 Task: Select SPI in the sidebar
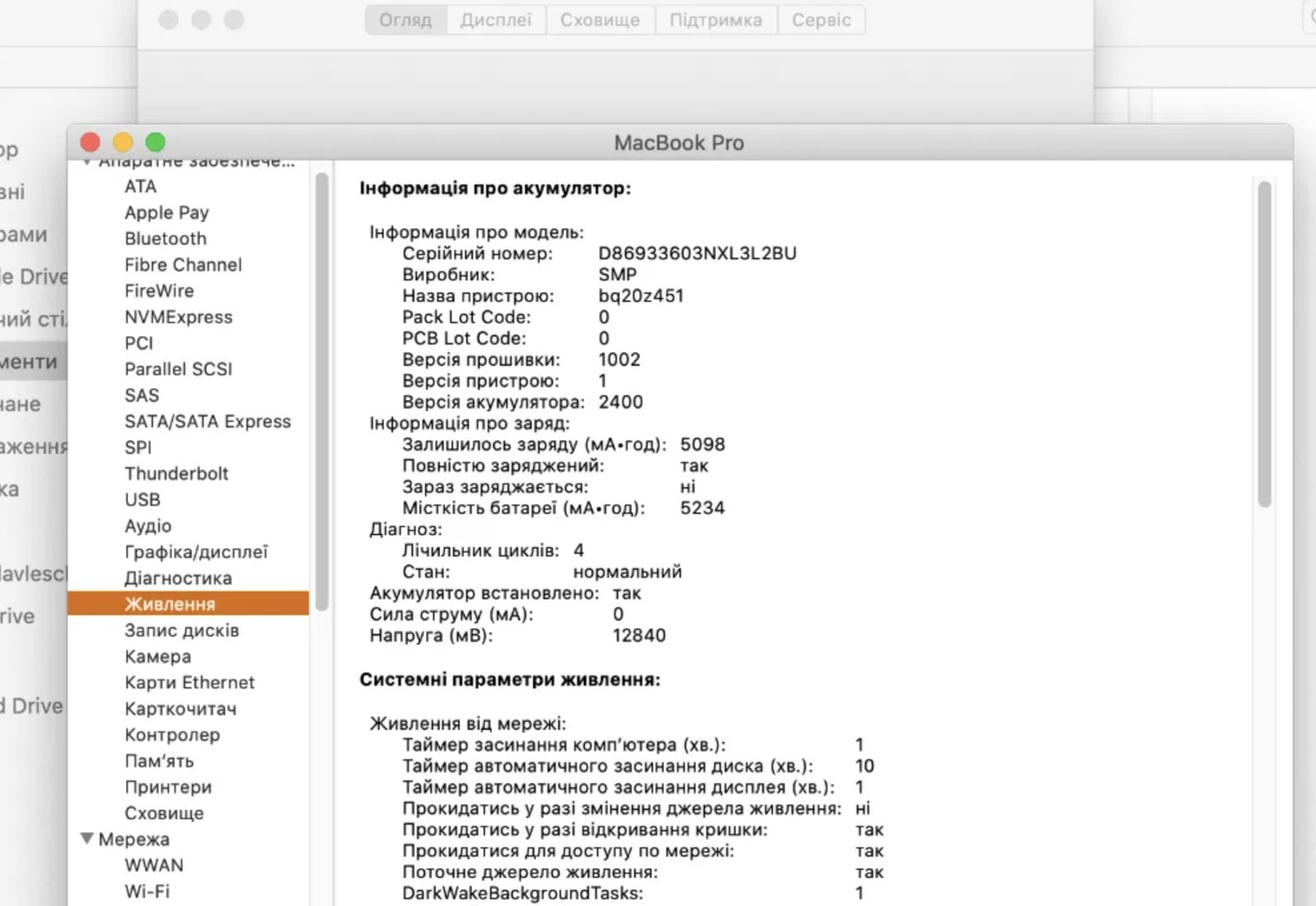138,448
